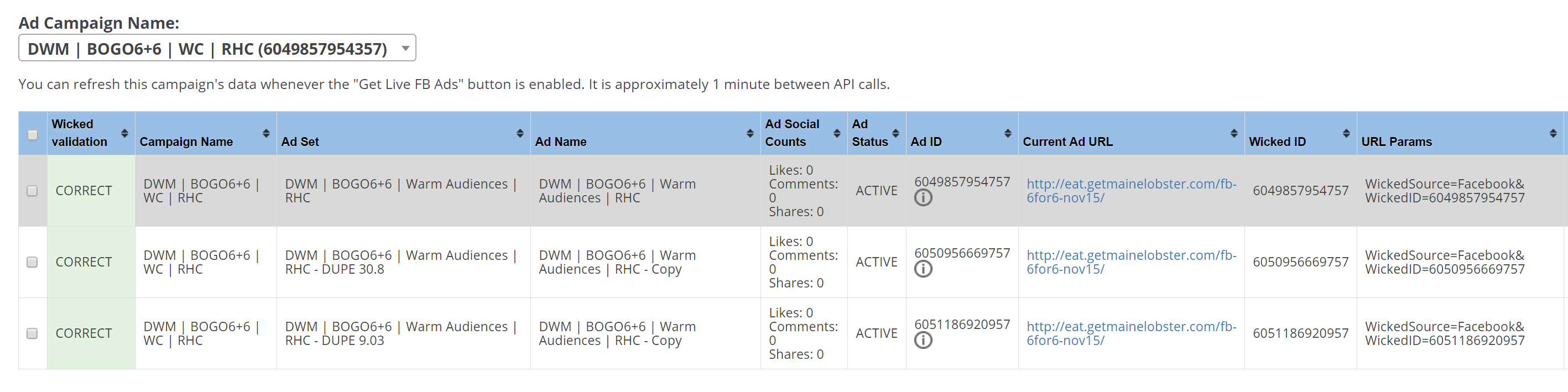The image size is (1568, 392).
Task: Click the Ad Name header label
Action: [x=561, y=141]
